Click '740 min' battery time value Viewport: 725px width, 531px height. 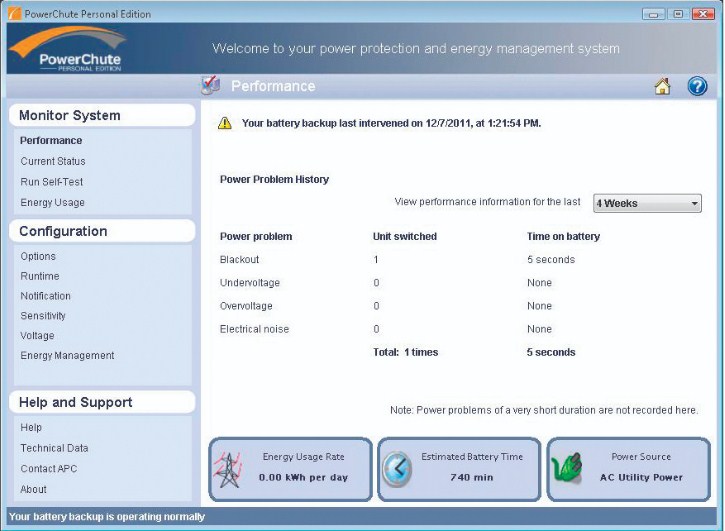click(x=472, y=477)
